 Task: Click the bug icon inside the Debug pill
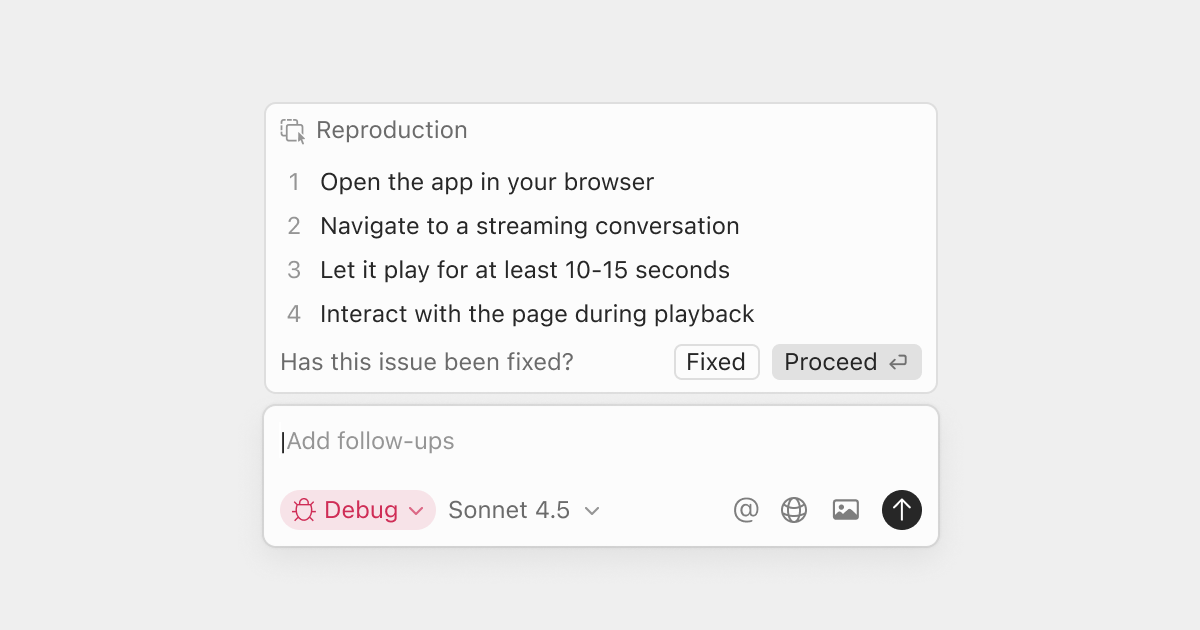(x=303, y=510)
